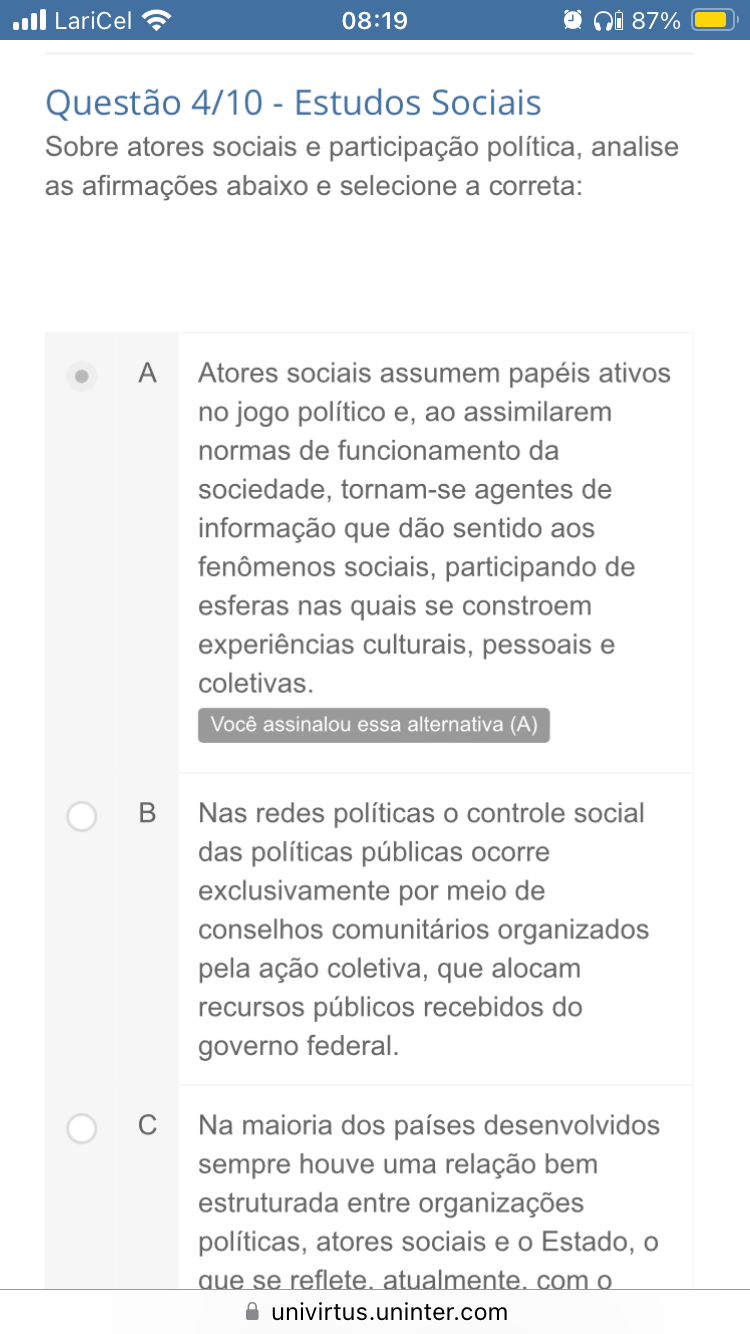Viewport: 750px width, 1334px height.
Task: Tap the cellular signal bars icon
Action: pyautogui.click(x=29, y=19)
